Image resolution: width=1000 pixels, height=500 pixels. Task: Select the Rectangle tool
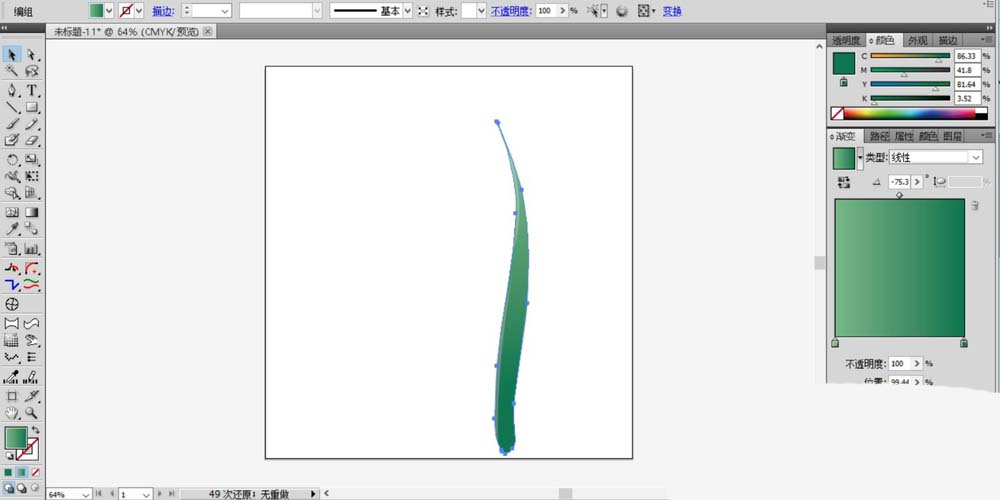[x=32, y=107]
